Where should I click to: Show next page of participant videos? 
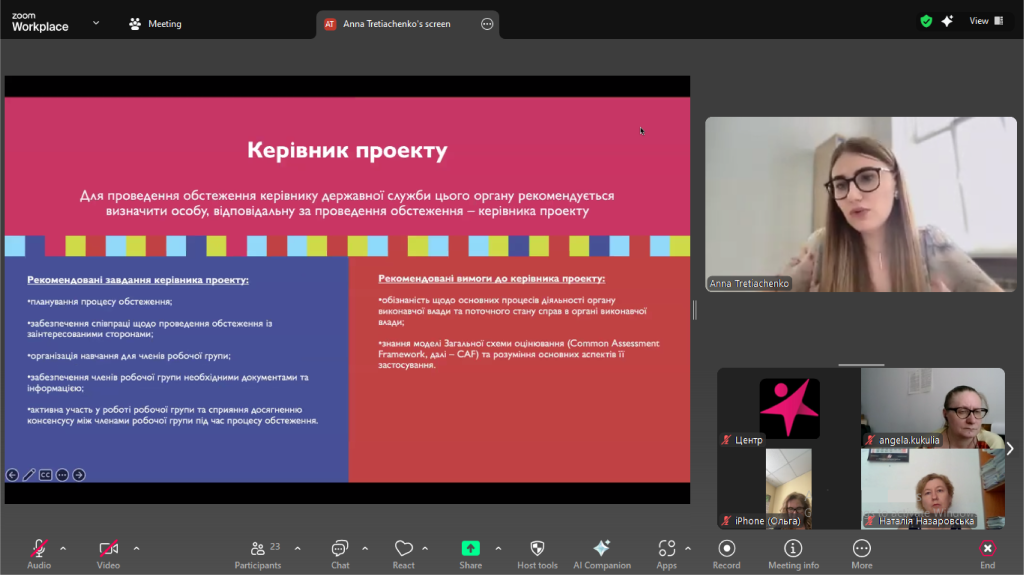tap(1010, 449)
